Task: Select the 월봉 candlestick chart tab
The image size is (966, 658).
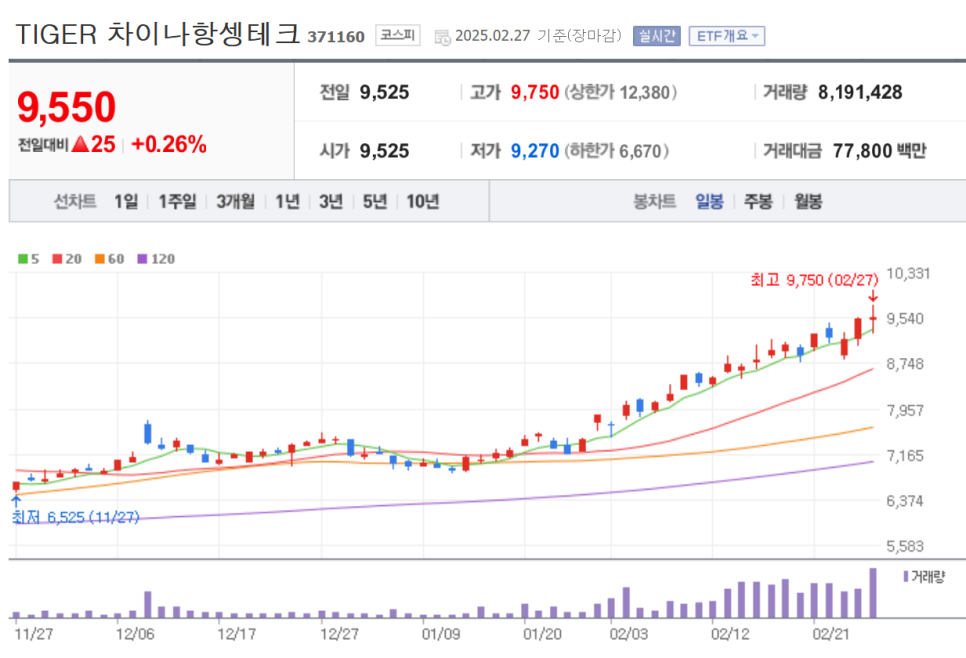Action: click(x=808, y=201)
